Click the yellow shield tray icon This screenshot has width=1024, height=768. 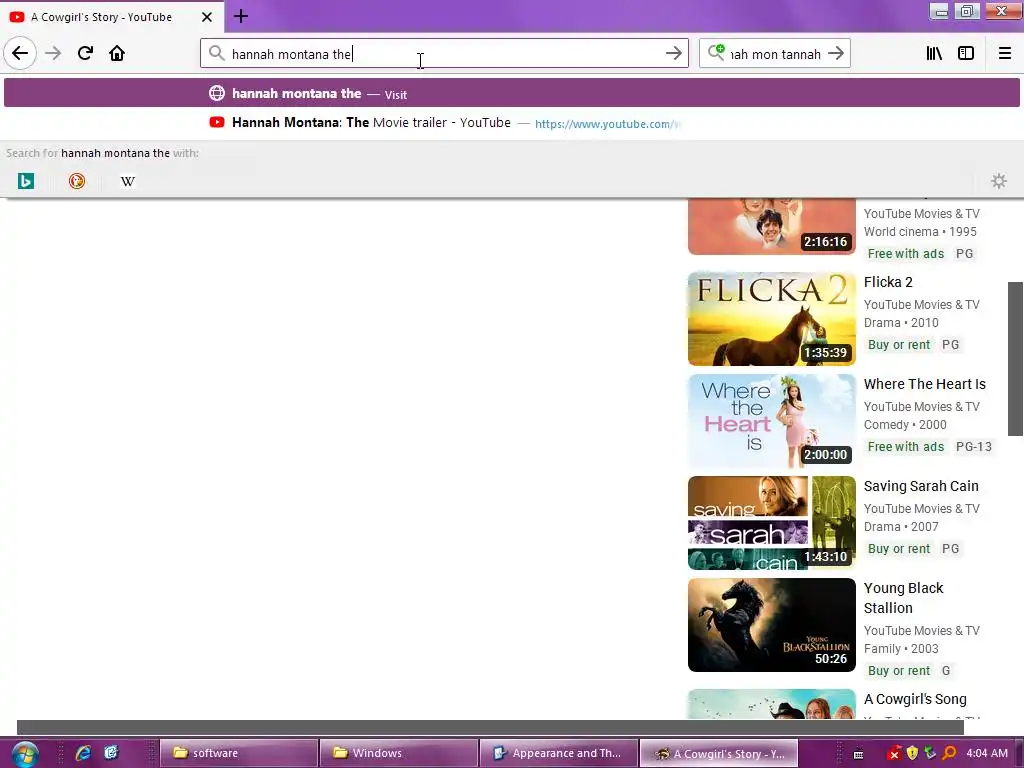[x=912, y=753]
